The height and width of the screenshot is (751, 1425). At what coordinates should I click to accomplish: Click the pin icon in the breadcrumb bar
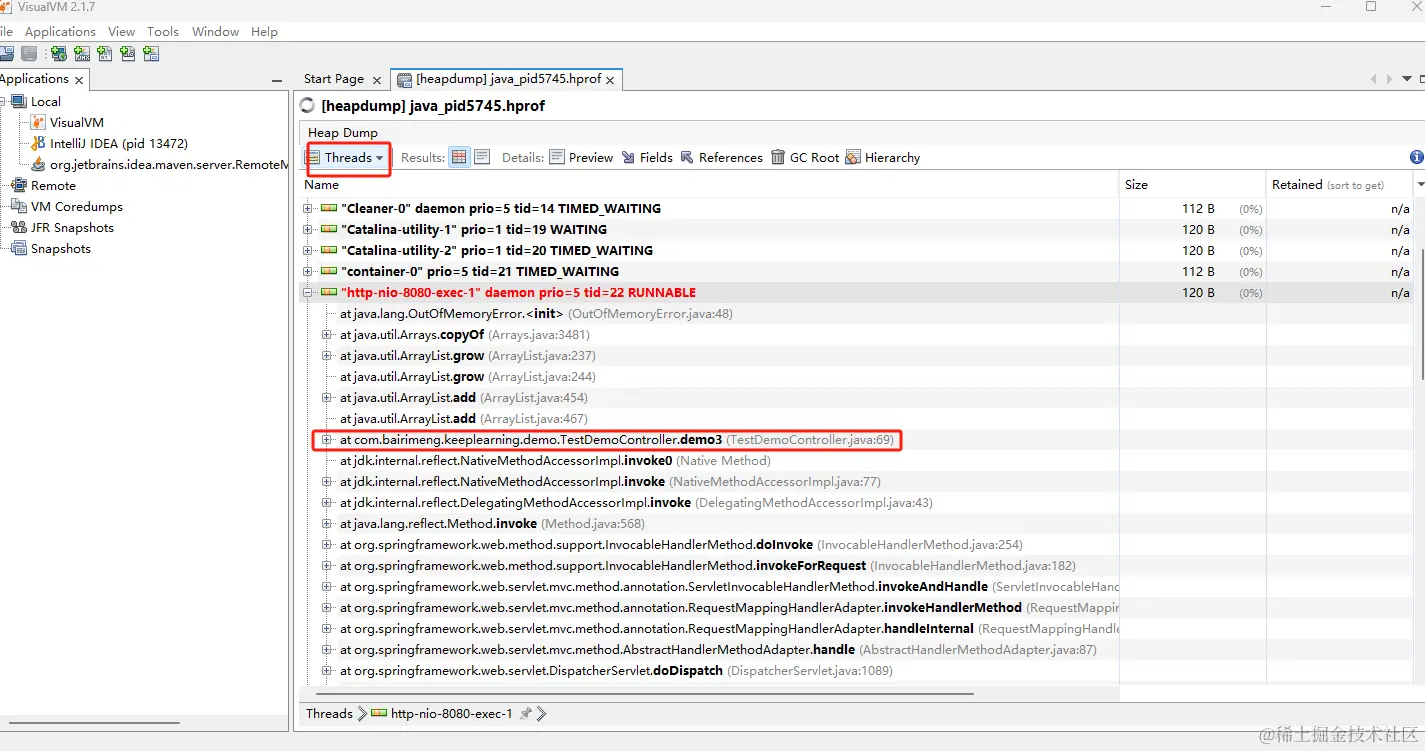[526, 714]
